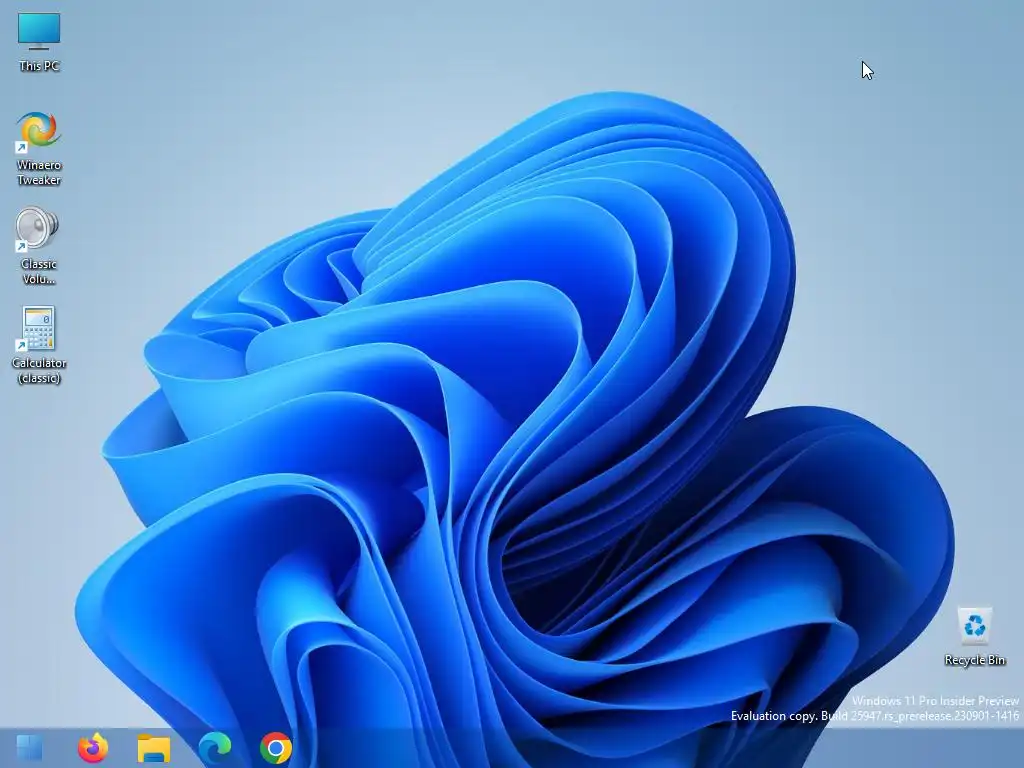Click the "Winaero Tweaker" label text
This screenshot has width=1024, height=768.
(x=39, y=172)
